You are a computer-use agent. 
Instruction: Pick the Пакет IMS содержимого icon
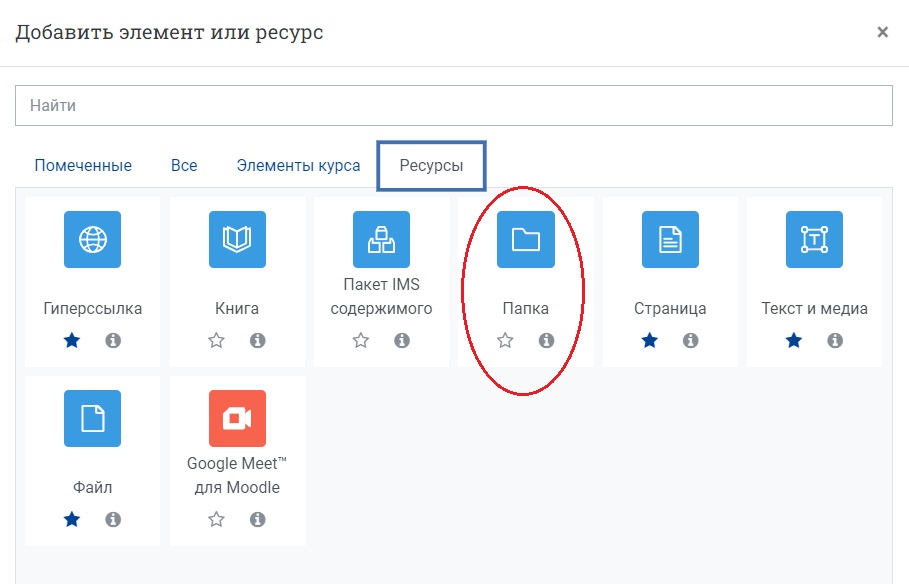point(381,240)
